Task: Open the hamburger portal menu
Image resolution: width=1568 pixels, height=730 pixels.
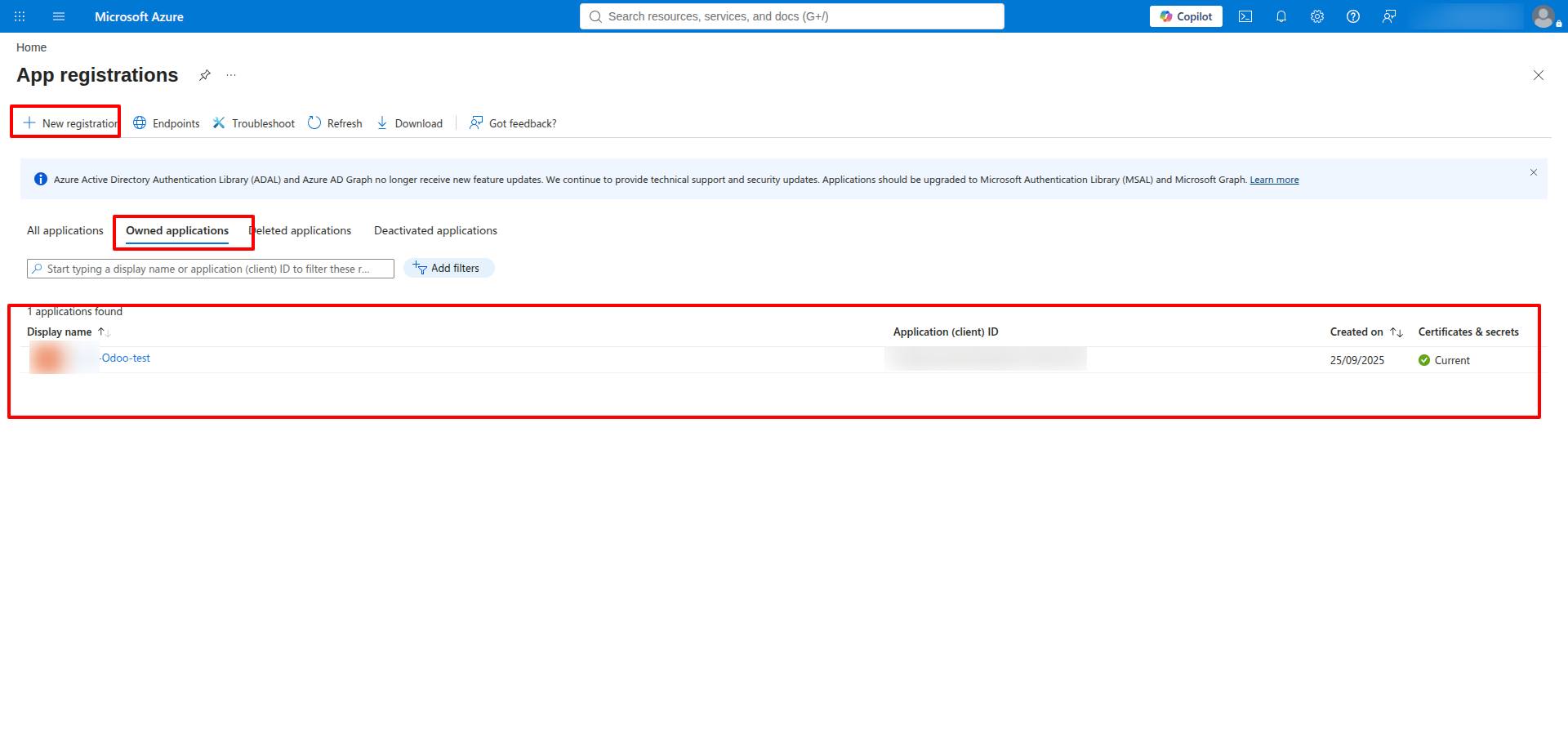Action: coord(59,16)
